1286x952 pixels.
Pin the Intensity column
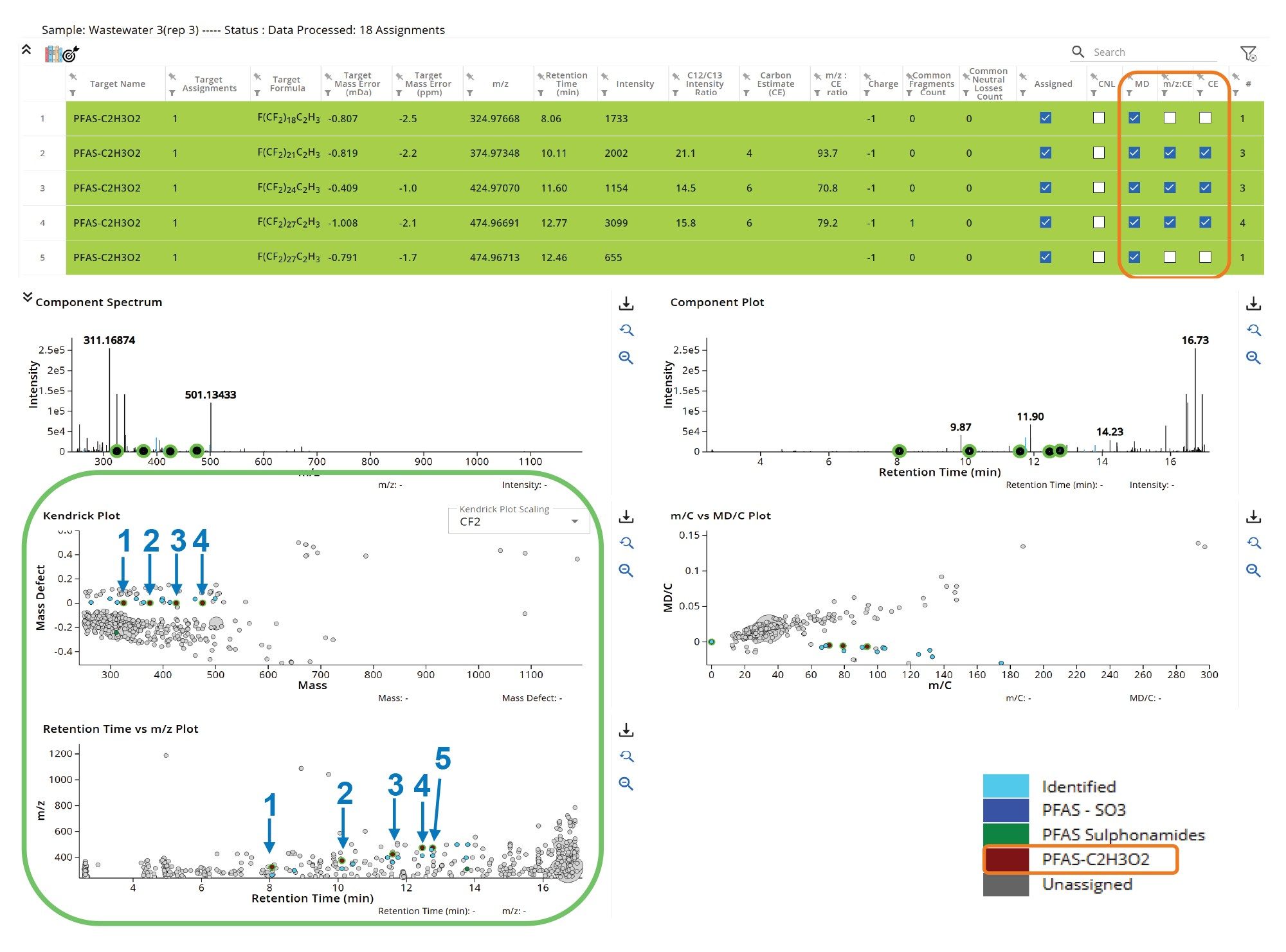604,76
